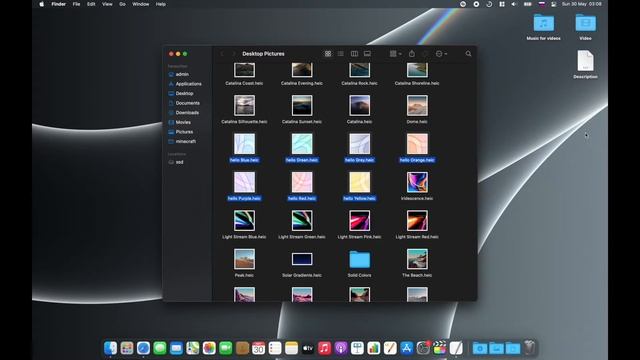Open the Edit menu
This screenshot has height=360, width=640.
[x=91, y=4]
